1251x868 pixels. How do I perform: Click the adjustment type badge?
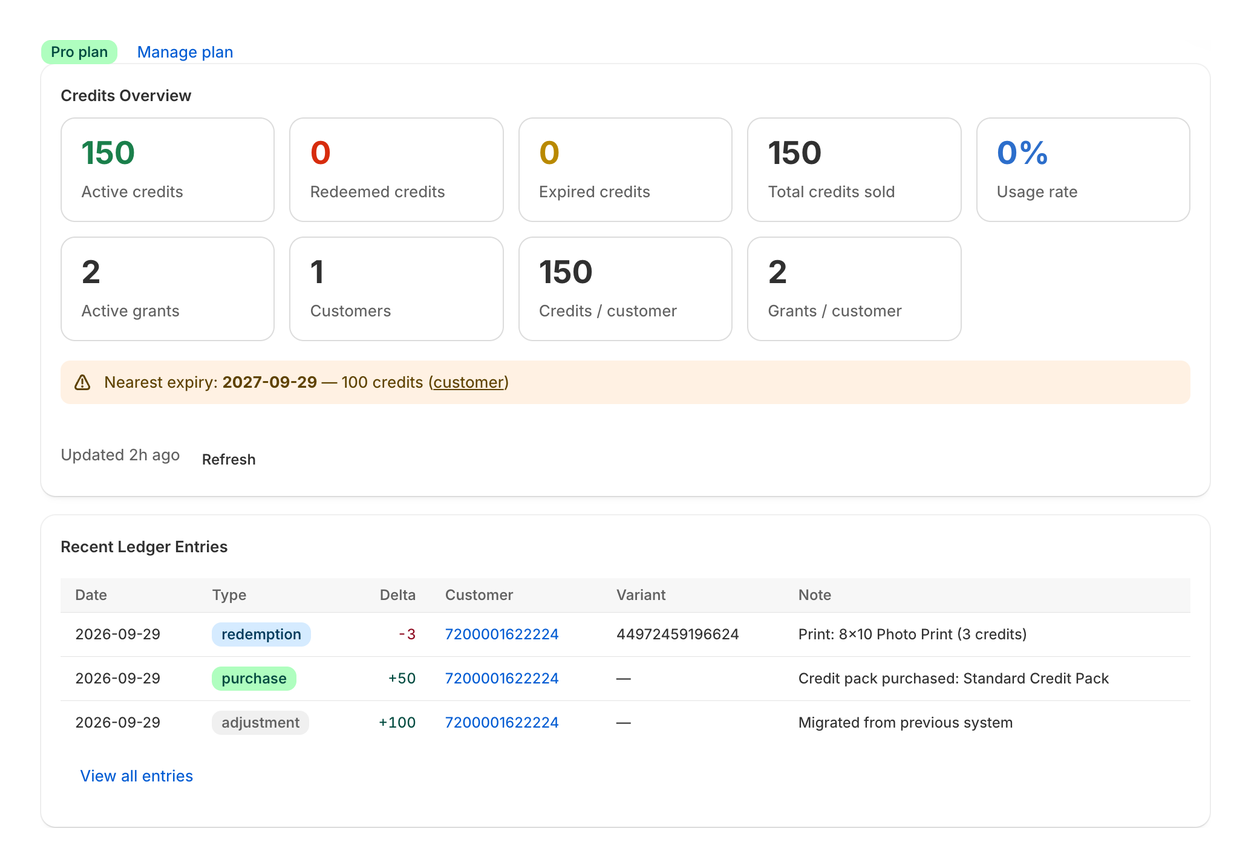point(260,722)
